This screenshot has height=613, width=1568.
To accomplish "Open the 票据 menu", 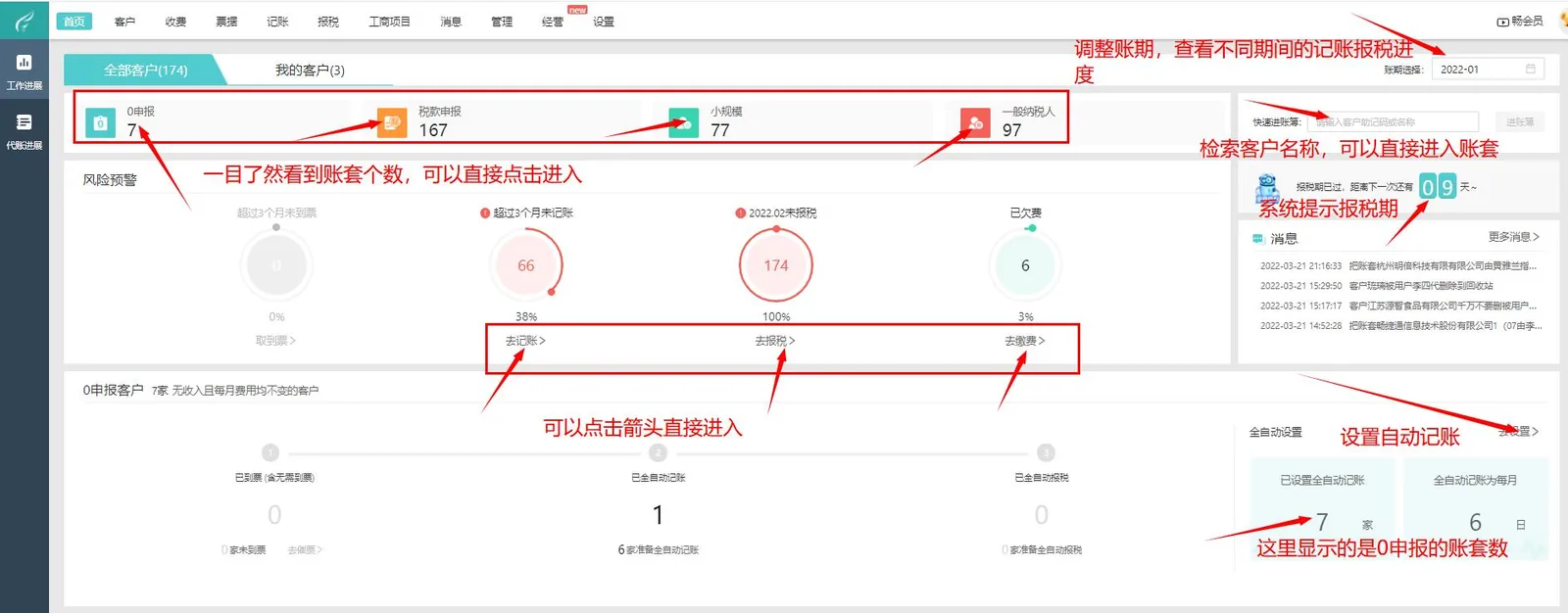I will click(226, 22).
